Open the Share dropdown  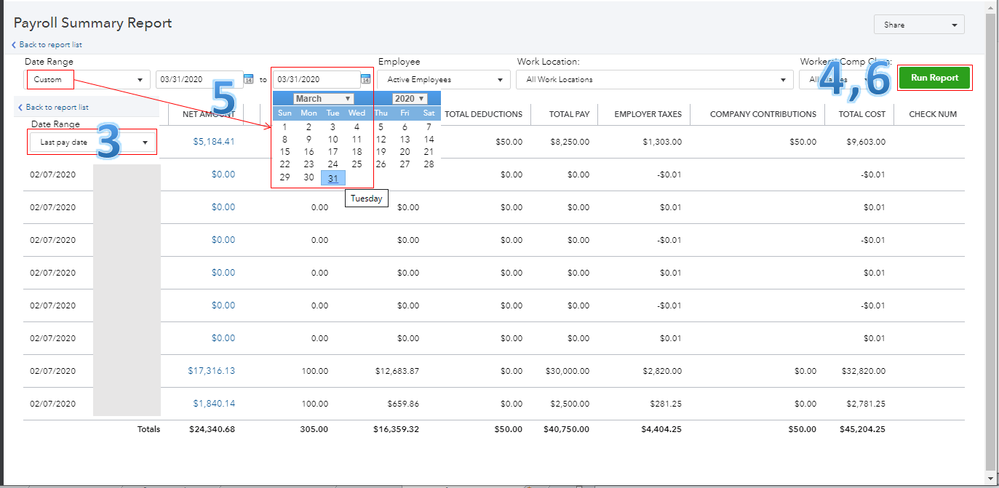919,25
